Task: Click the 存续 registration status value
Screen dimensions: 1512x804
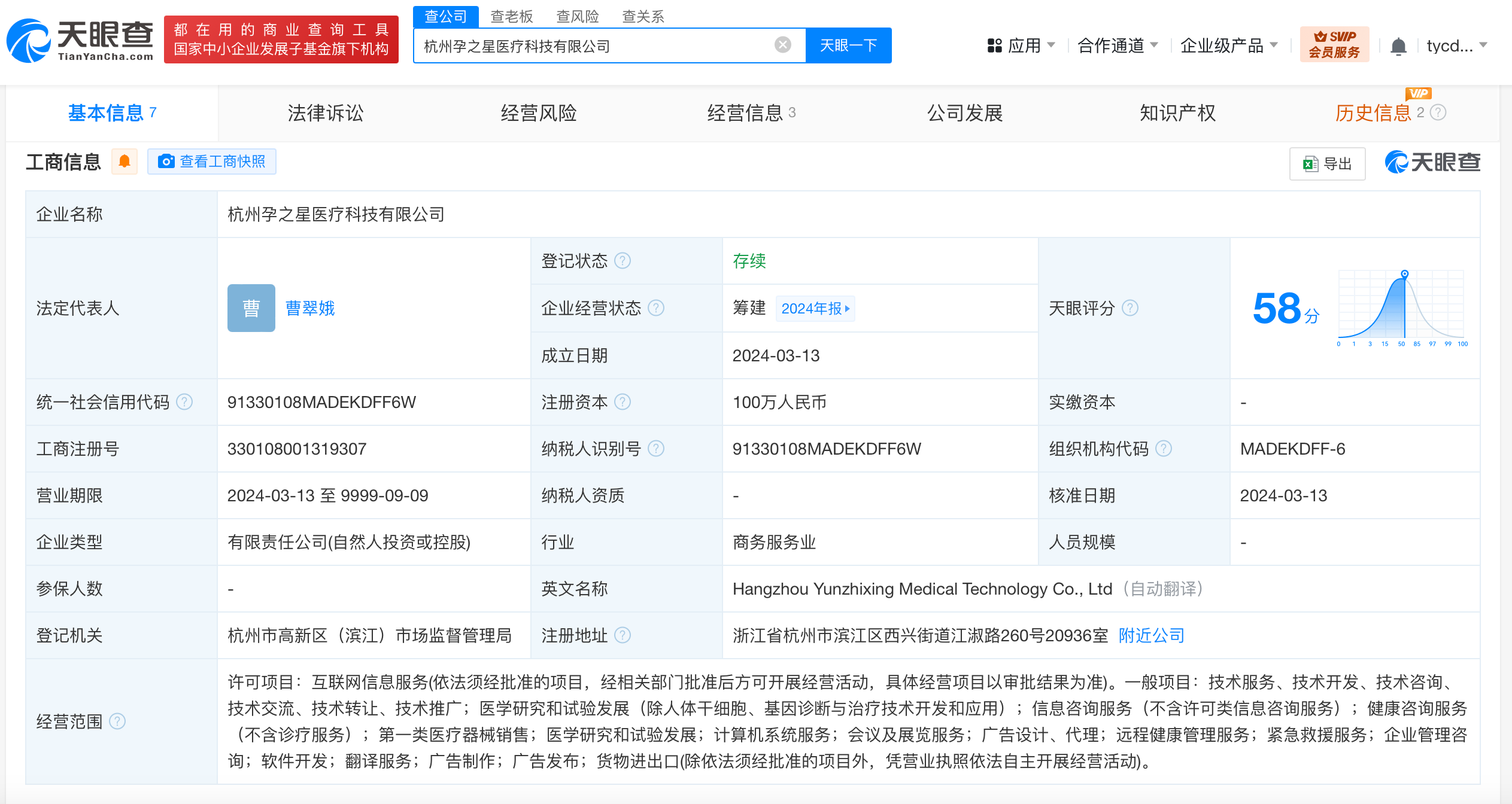Action: pos(749,261)
